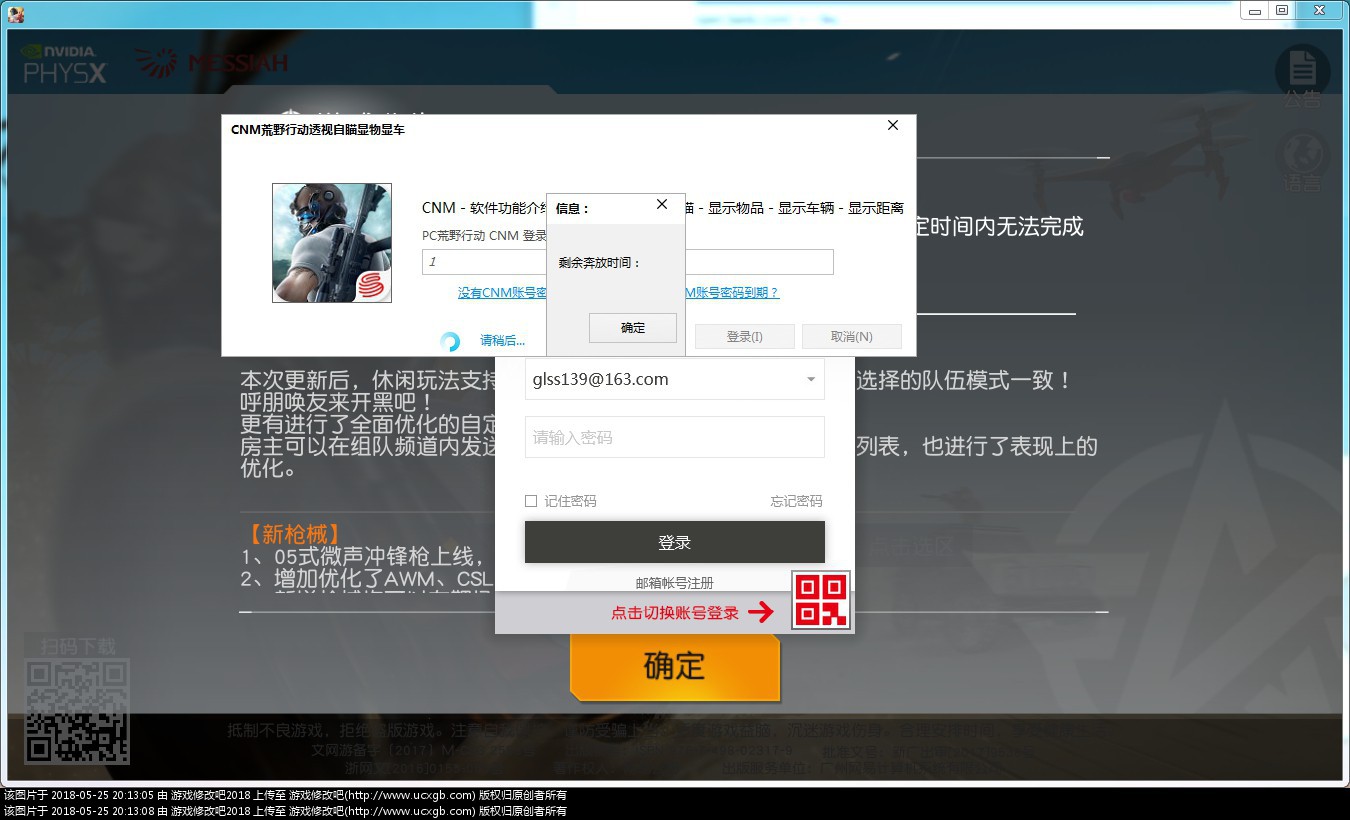Minimize the game window
The width and height of the screenshot is (1350, 820).
pyautogui.click(x=1256, y=10)
